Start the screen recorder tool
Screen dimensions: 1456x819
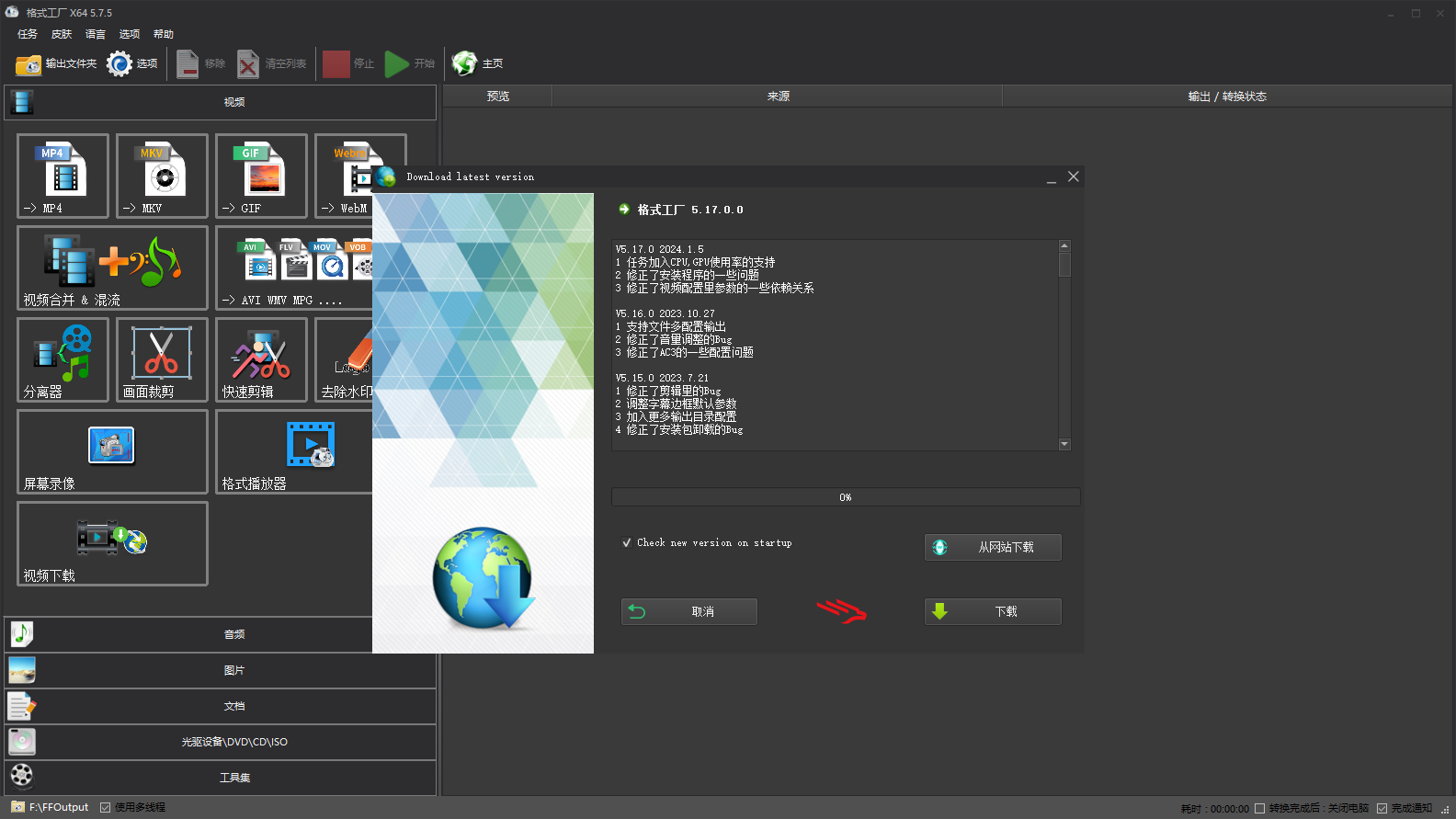112,451
